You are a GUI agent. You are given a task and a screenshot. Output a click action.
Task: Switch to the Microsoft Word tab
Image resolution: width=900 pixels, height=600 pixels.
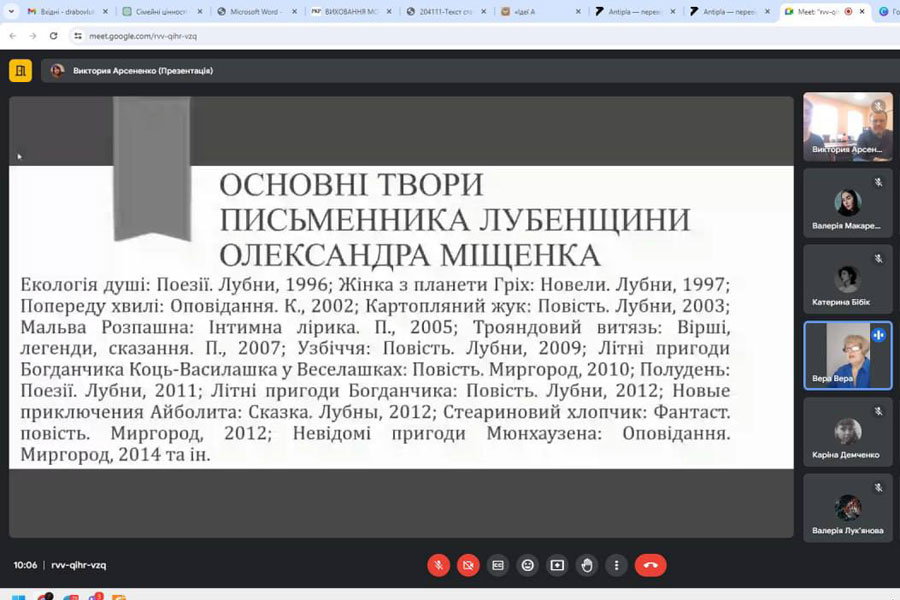point(257,11)
